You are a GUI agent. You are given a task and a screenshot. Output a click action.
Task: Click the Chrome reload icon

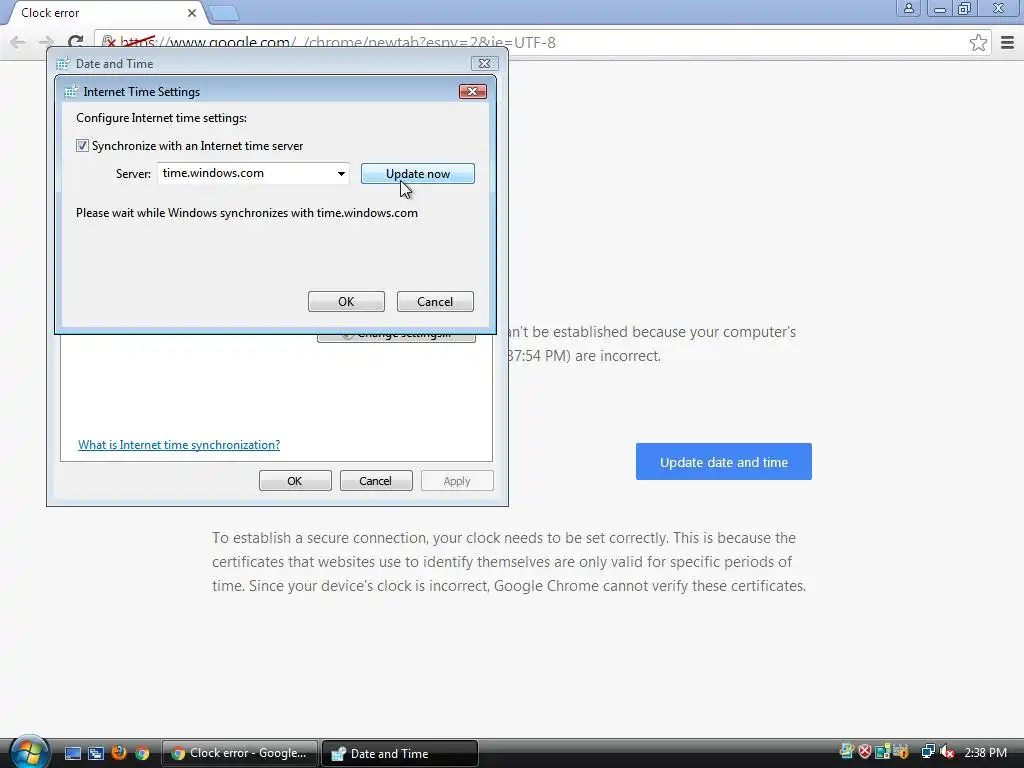coord(76,42)
